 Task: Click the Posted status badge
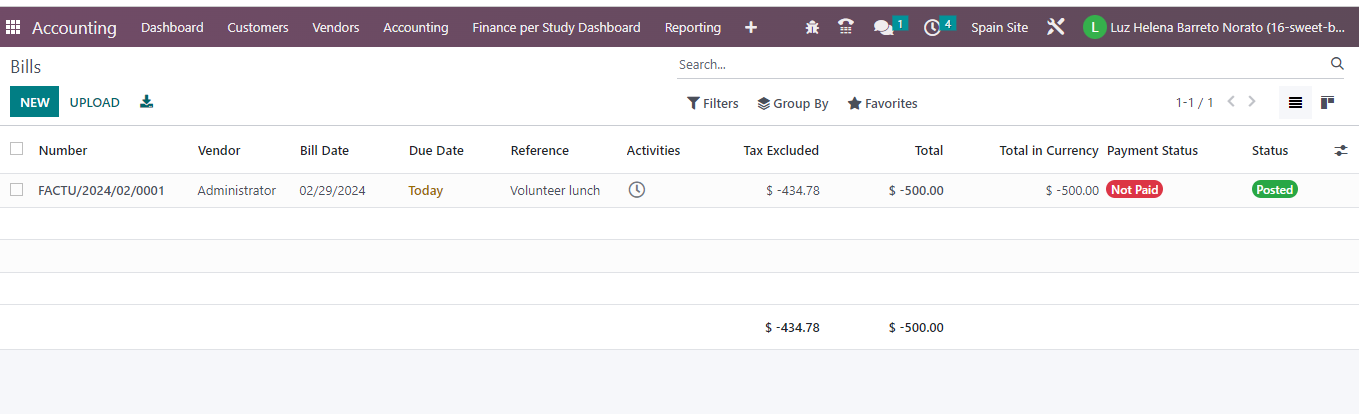pyautogui.click(x=1274, y=189)
